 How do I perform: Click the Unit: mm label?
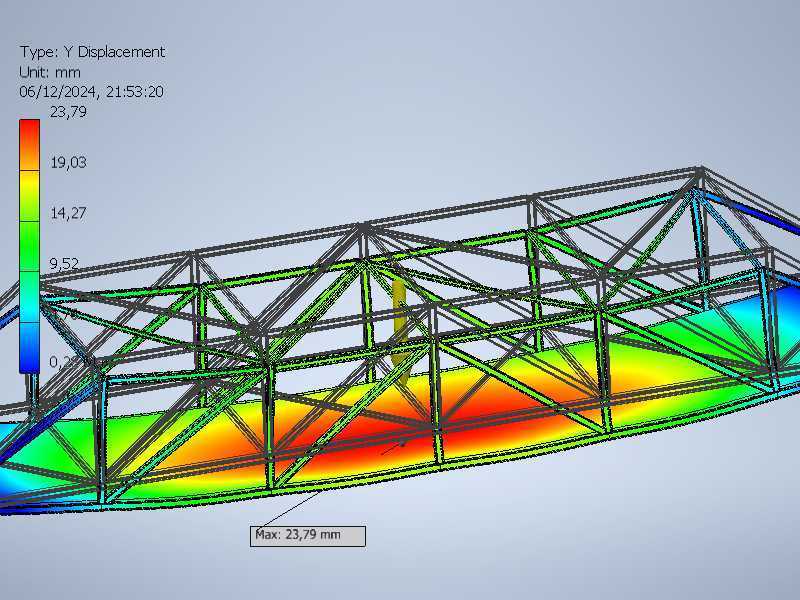50,72
